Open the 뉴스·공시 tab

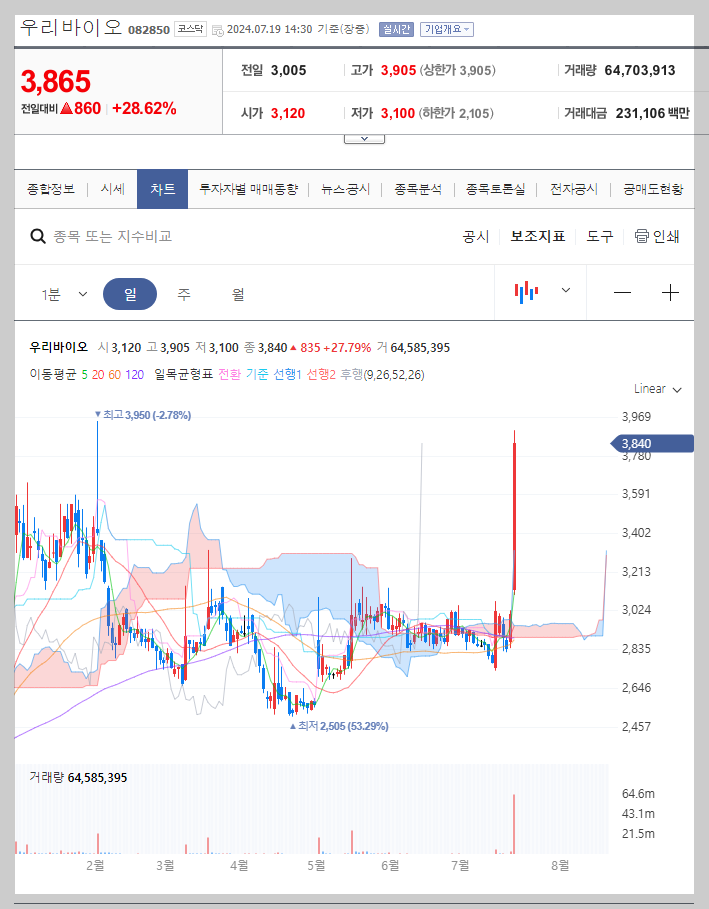coord(346,189)
